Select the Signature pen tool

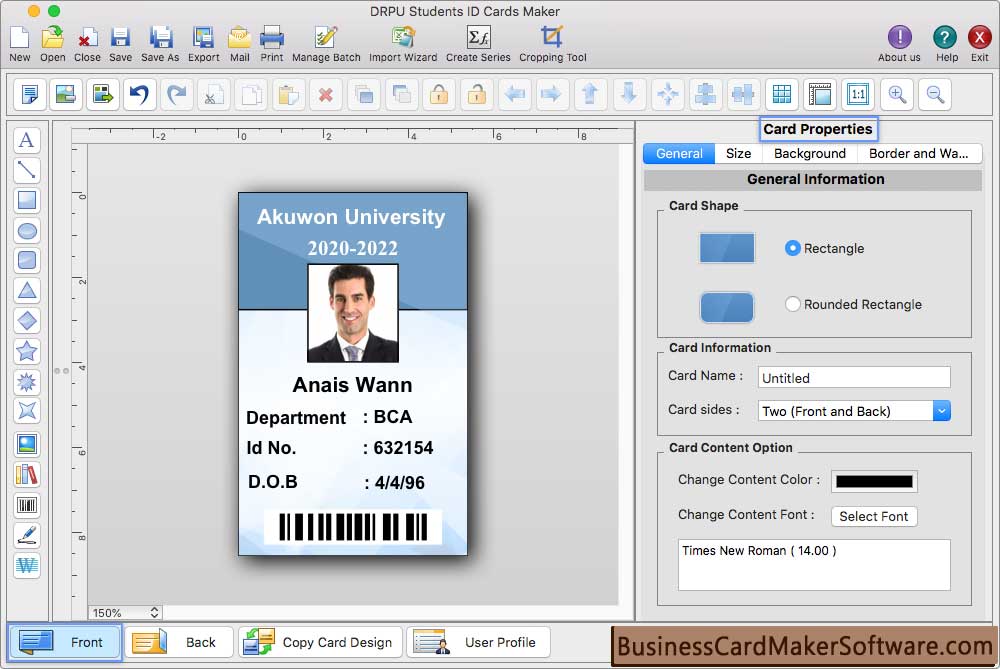pos(27,535)
